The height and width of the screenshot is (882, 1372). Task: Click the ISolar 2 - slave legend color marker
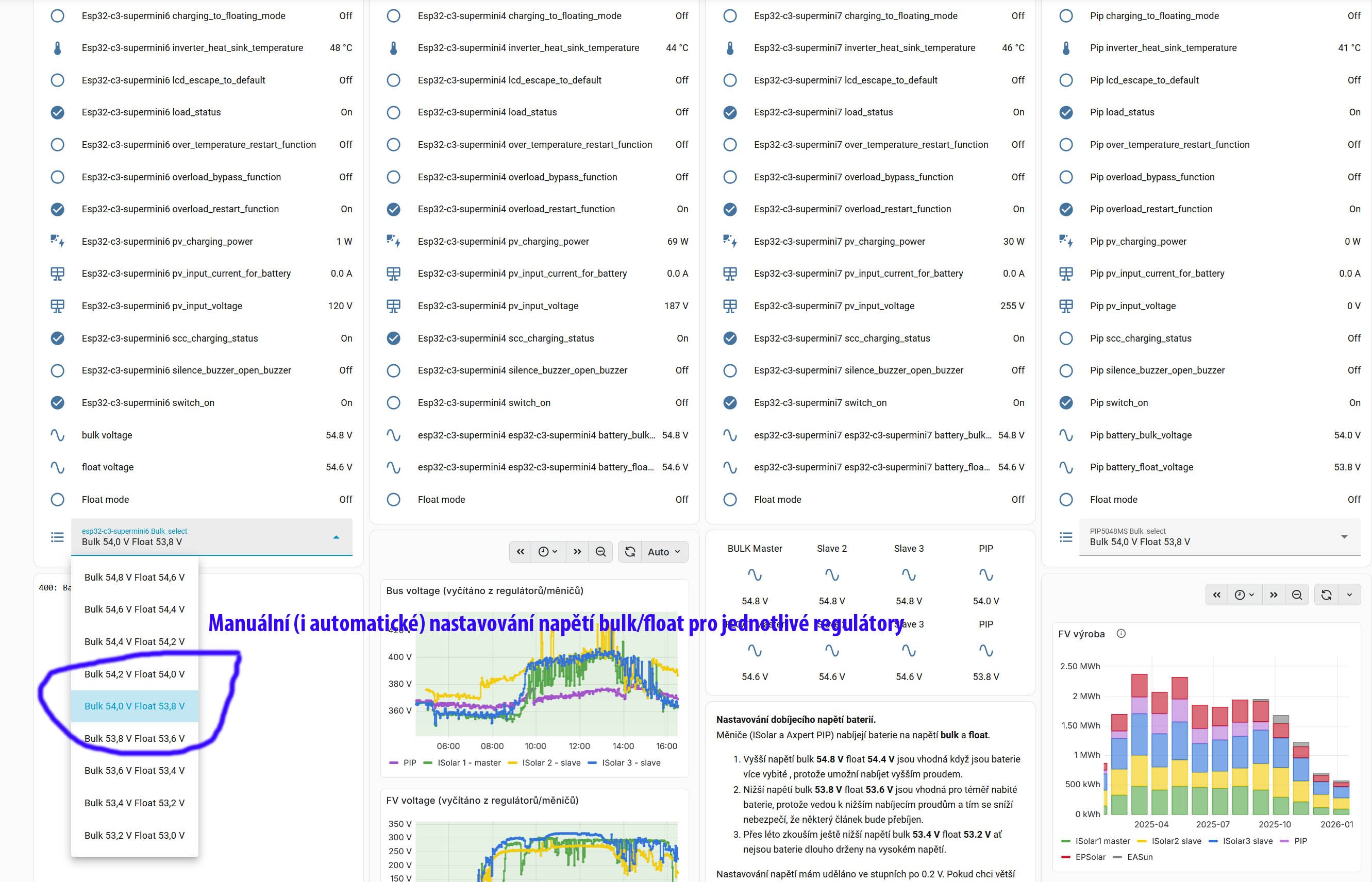pos(513,763)
